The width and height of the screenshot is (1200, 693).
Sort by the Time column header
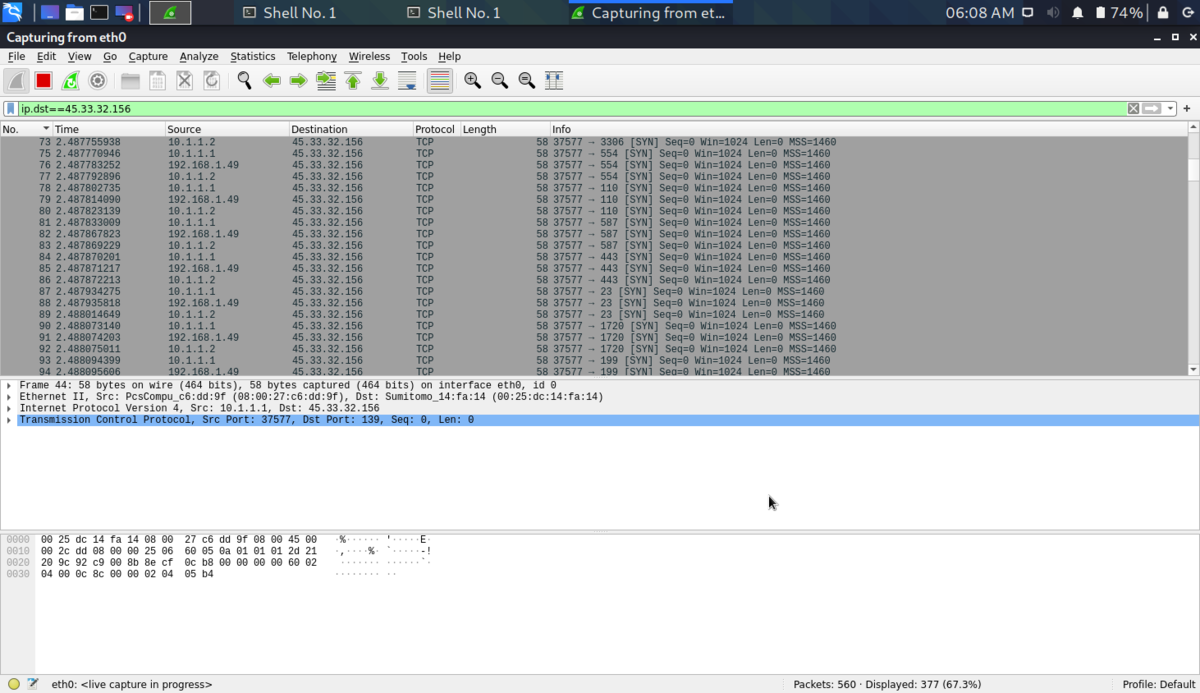click(108, 129)
